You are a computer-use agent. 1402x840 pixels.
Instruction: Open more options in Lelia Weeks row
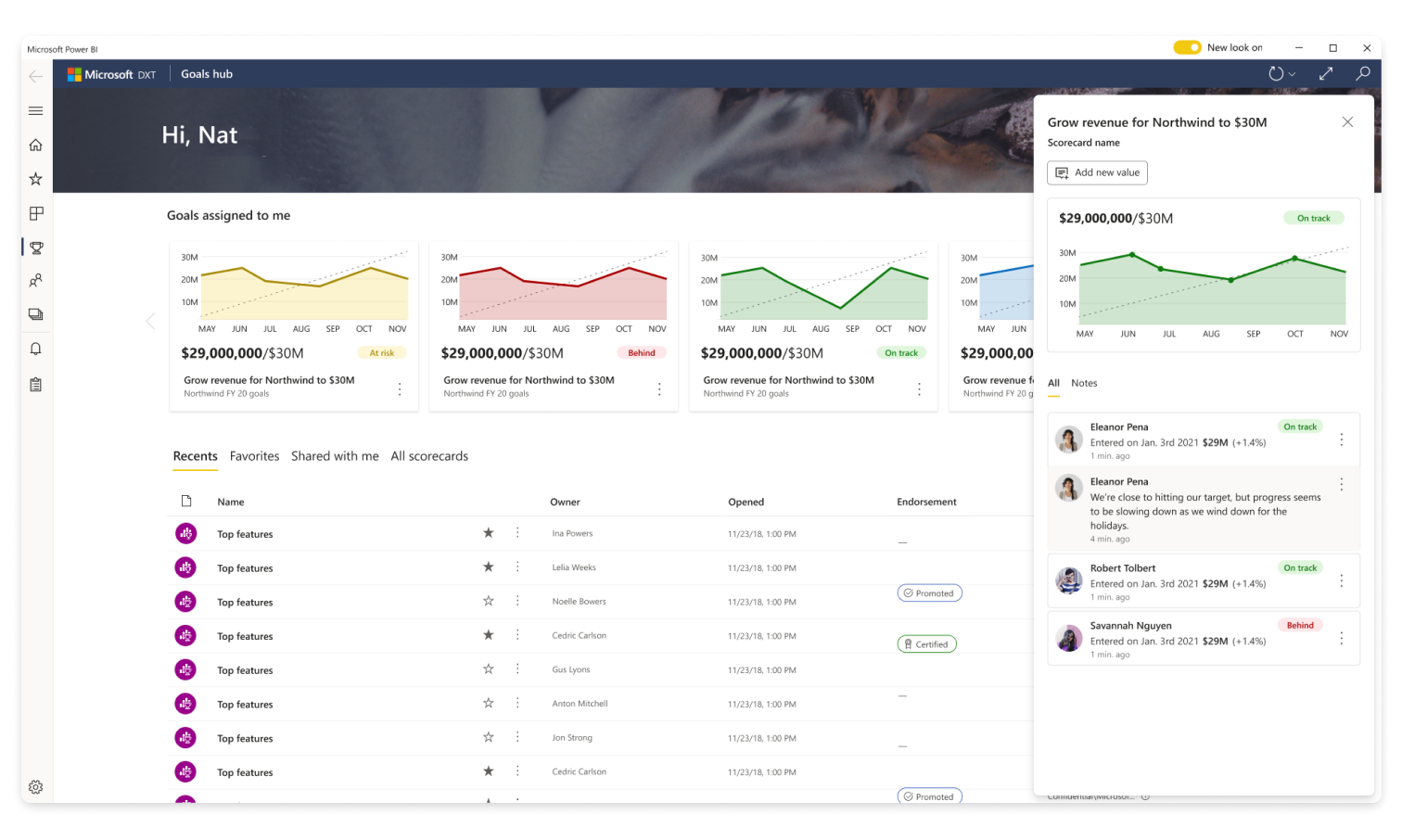point(517,566)
